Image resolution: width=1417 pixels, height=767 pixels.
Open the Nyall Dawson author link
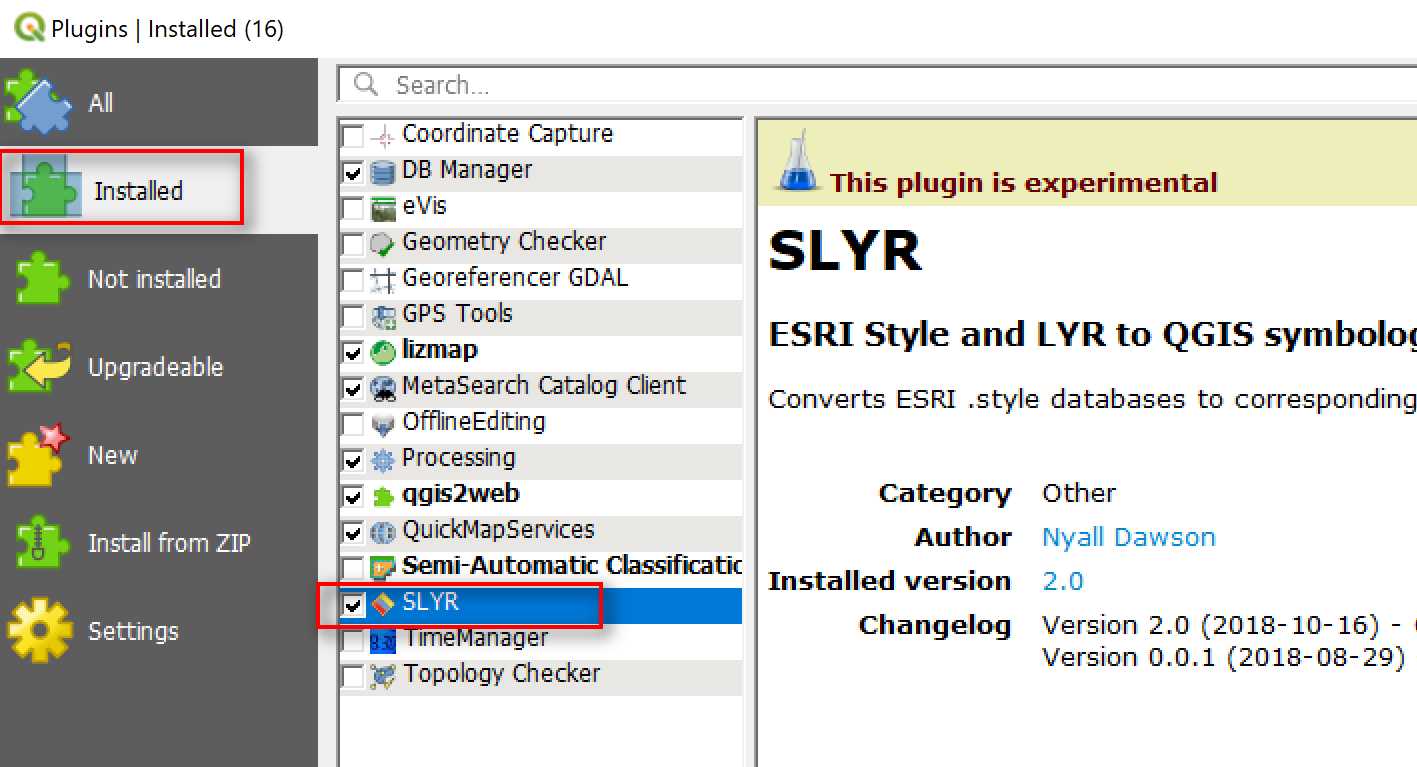[1128, 537]
